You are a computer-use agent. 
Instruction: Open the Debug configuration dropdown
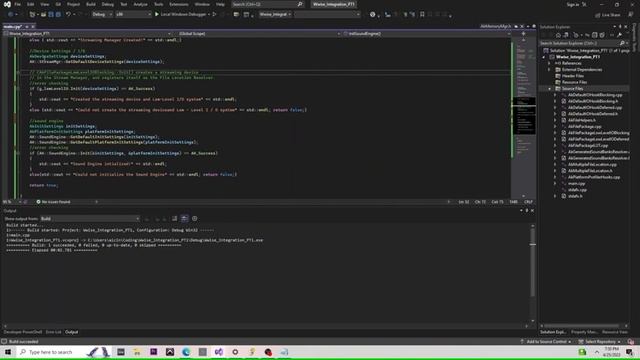point(102,14)
